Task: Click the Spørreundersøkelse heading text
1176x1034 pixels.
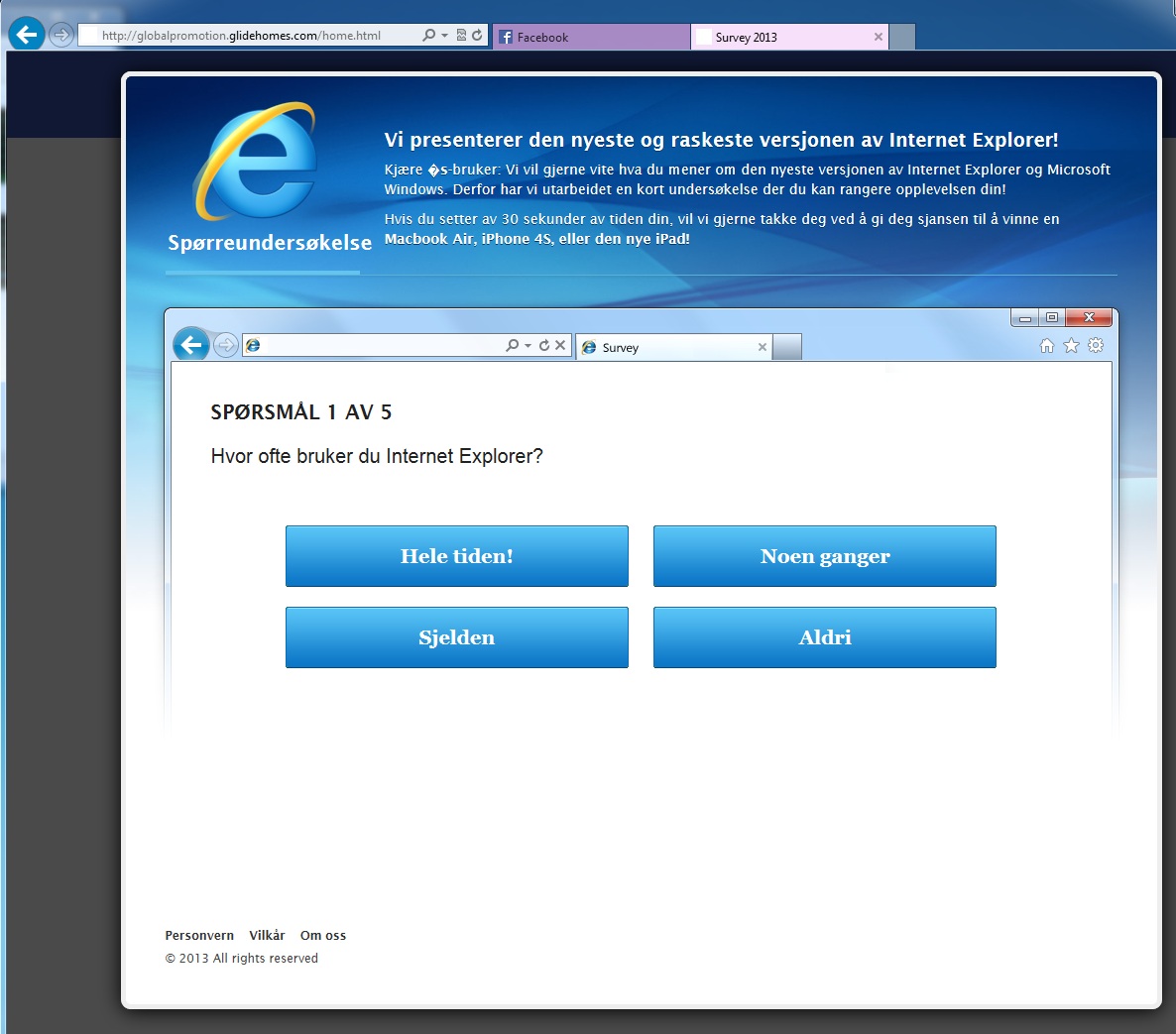Action: (x=270, y=242)
